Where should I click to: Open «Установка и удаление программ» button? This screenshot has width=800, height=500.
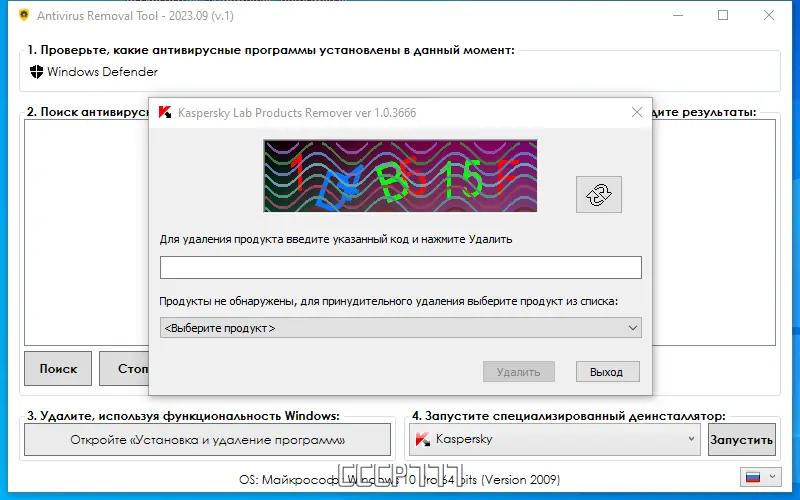point(208,439)
